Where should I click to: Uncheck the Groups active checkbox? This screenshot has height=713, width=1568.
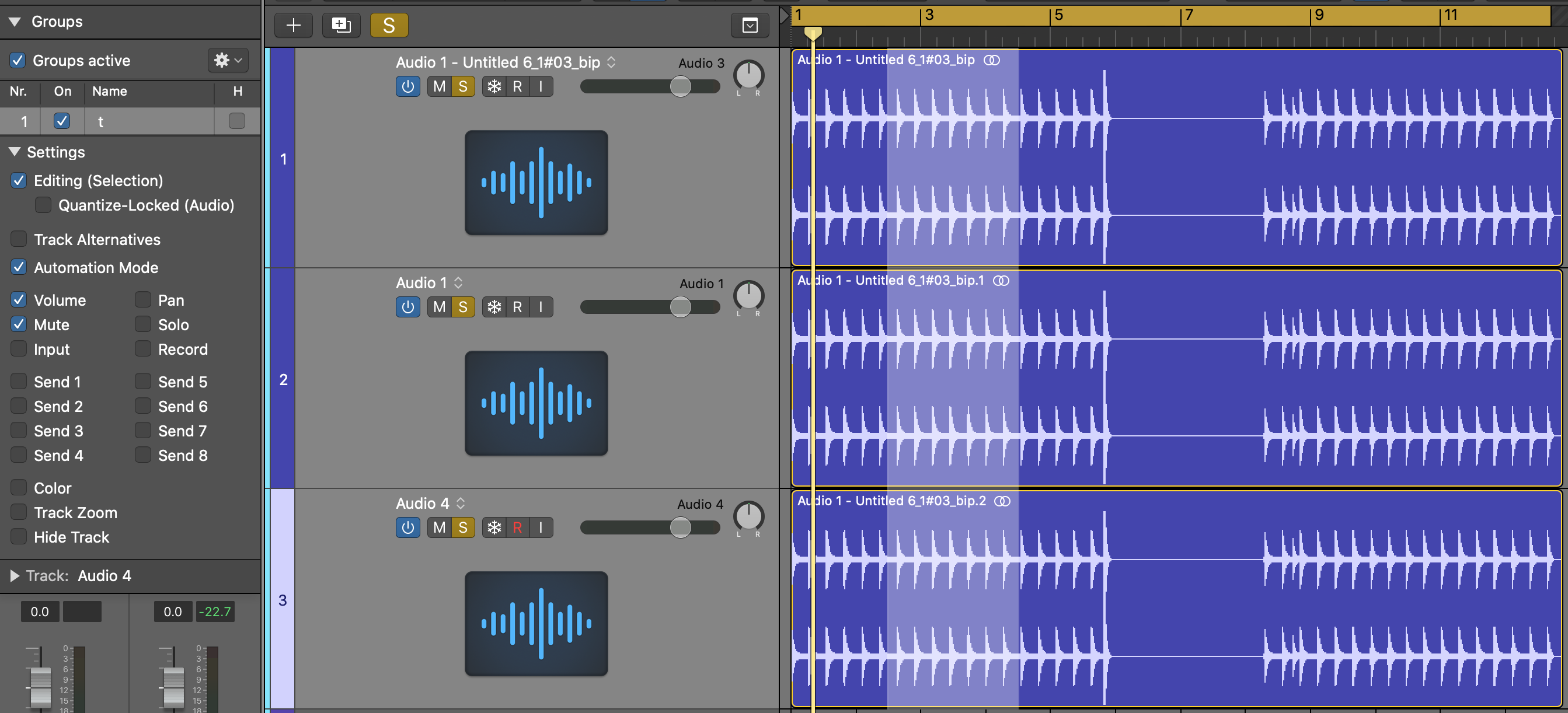point(18,60)
